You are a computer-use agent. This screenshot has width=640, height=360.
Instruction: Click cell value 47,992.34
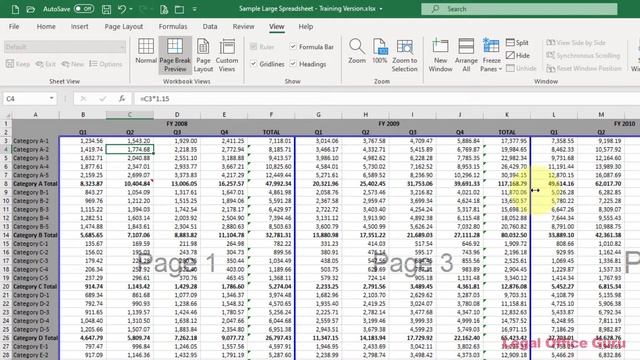(271, 184)
